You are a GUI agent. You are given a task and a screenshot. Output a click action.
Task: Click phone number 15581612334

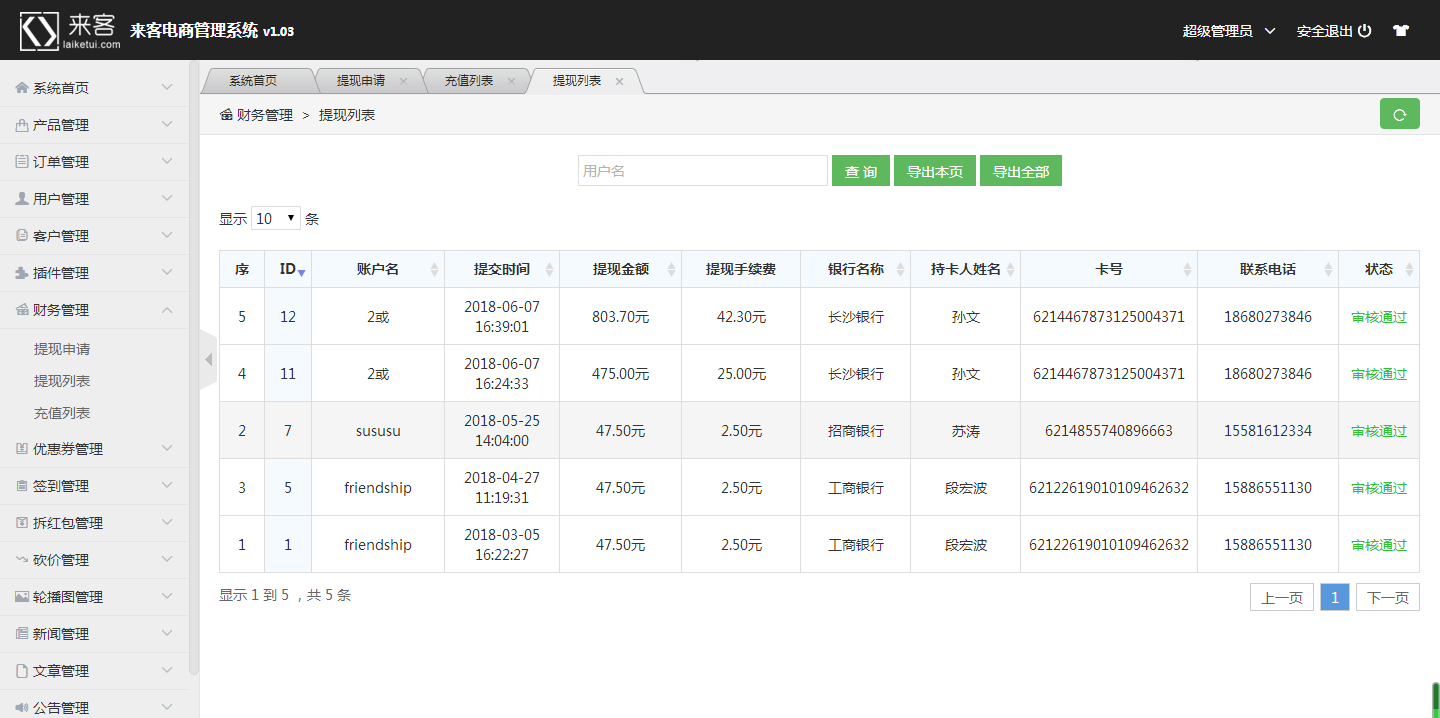tap(1268, 431)
